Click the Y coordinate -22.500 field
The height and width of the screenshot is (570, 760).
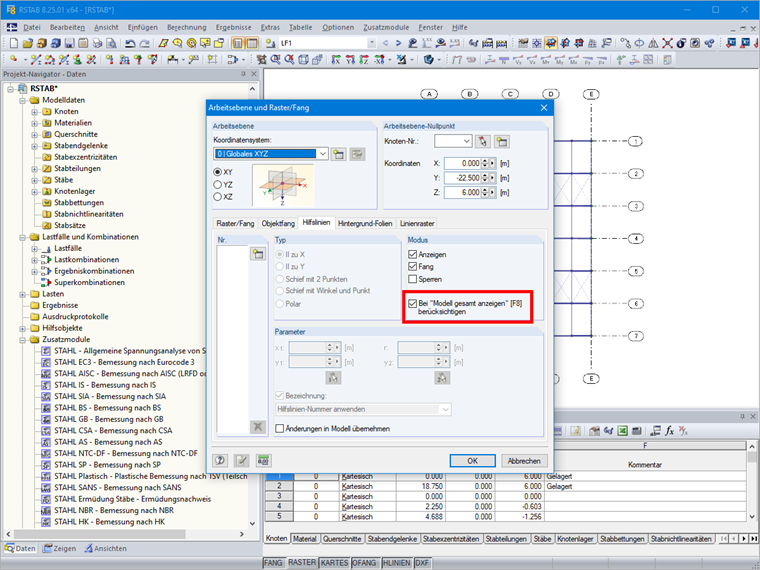pyautogui.click(x=462, y=178)
